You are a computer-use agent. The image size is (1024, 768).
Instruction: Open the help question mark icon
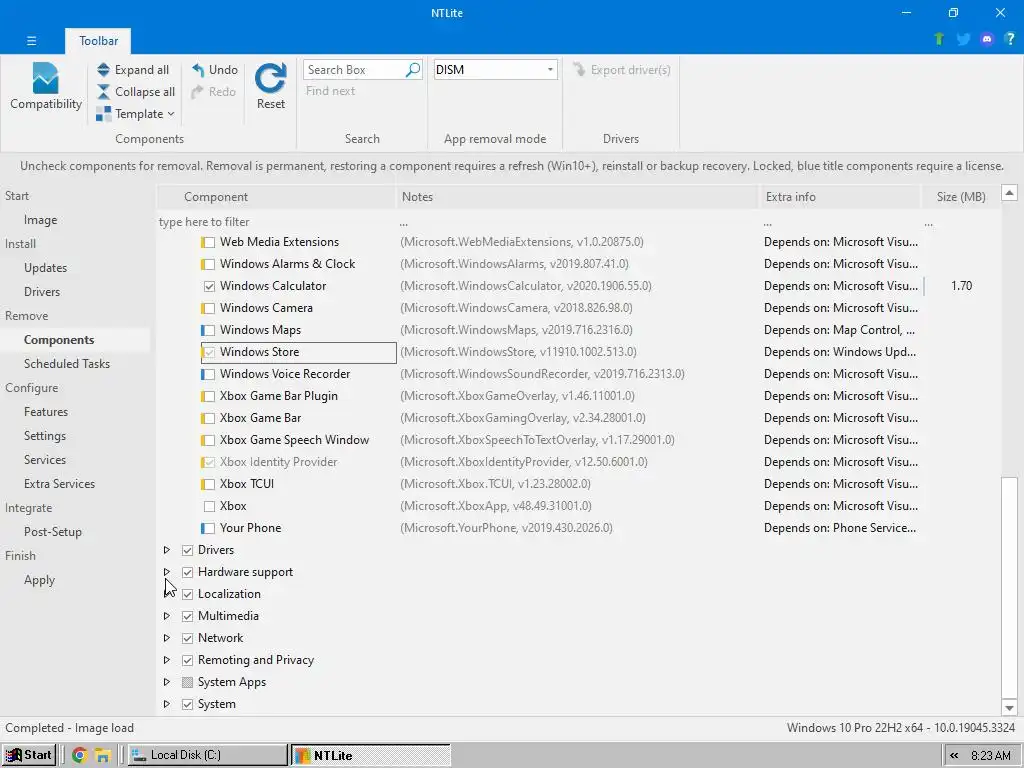coord(1010,39)
